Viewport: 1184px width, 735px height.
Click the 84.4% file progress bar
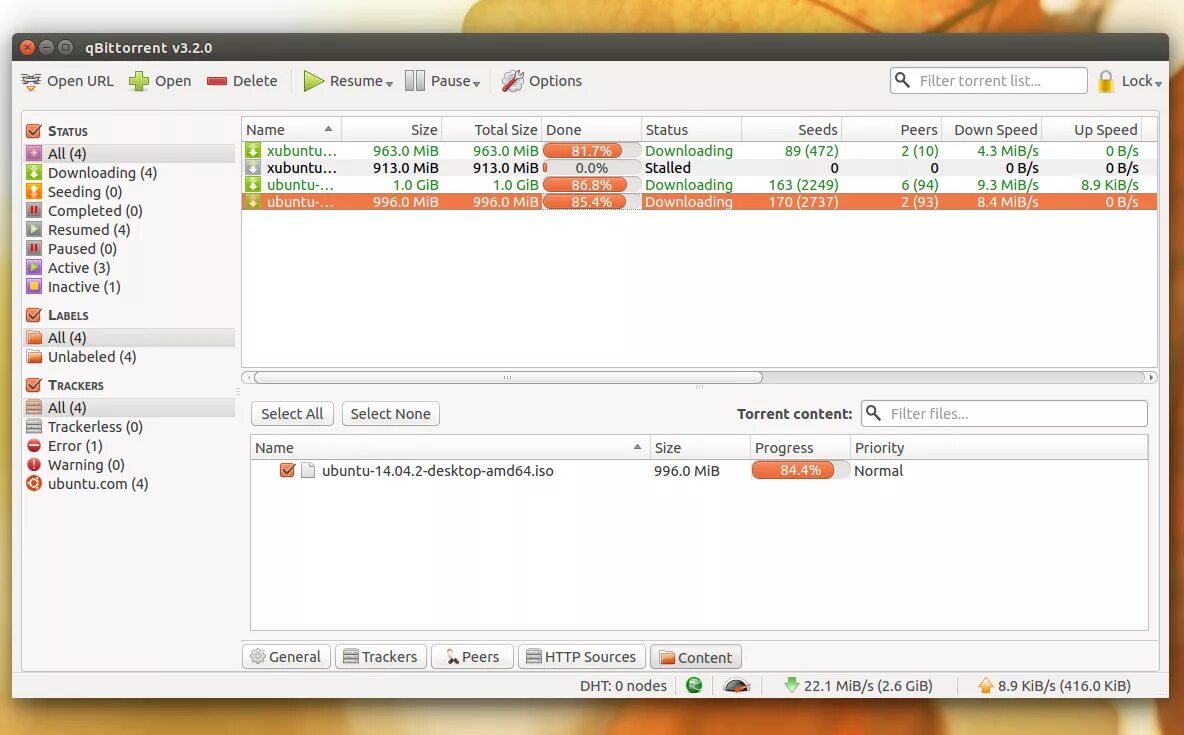[x=800, y=471]
